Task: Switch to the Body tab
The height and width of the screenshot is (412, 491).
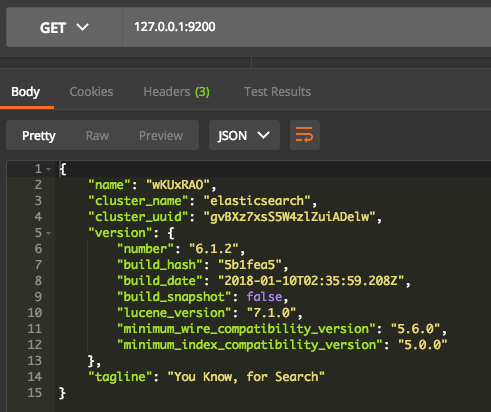Action: [25, 92]
